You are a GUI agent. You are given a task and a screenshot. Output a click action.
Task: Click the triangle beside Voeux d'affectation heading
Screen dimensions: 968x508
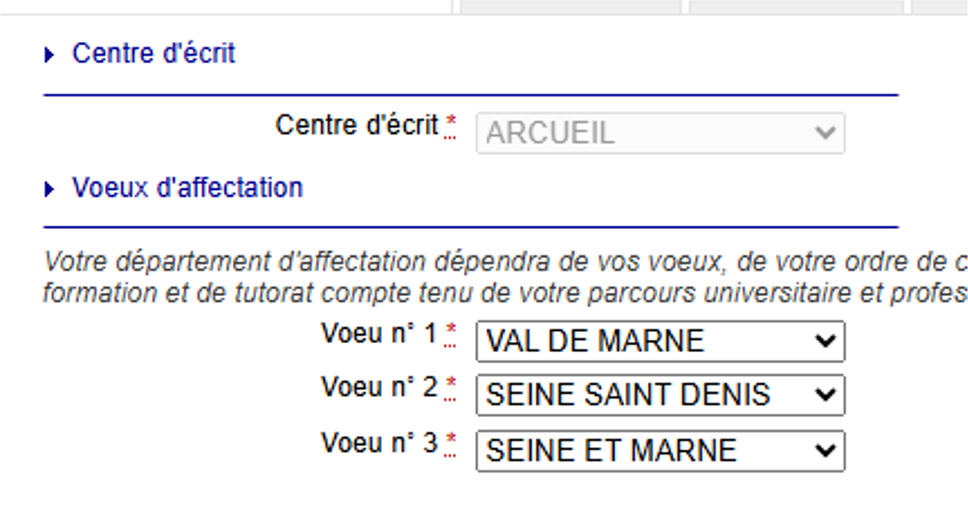pos(50,189)
